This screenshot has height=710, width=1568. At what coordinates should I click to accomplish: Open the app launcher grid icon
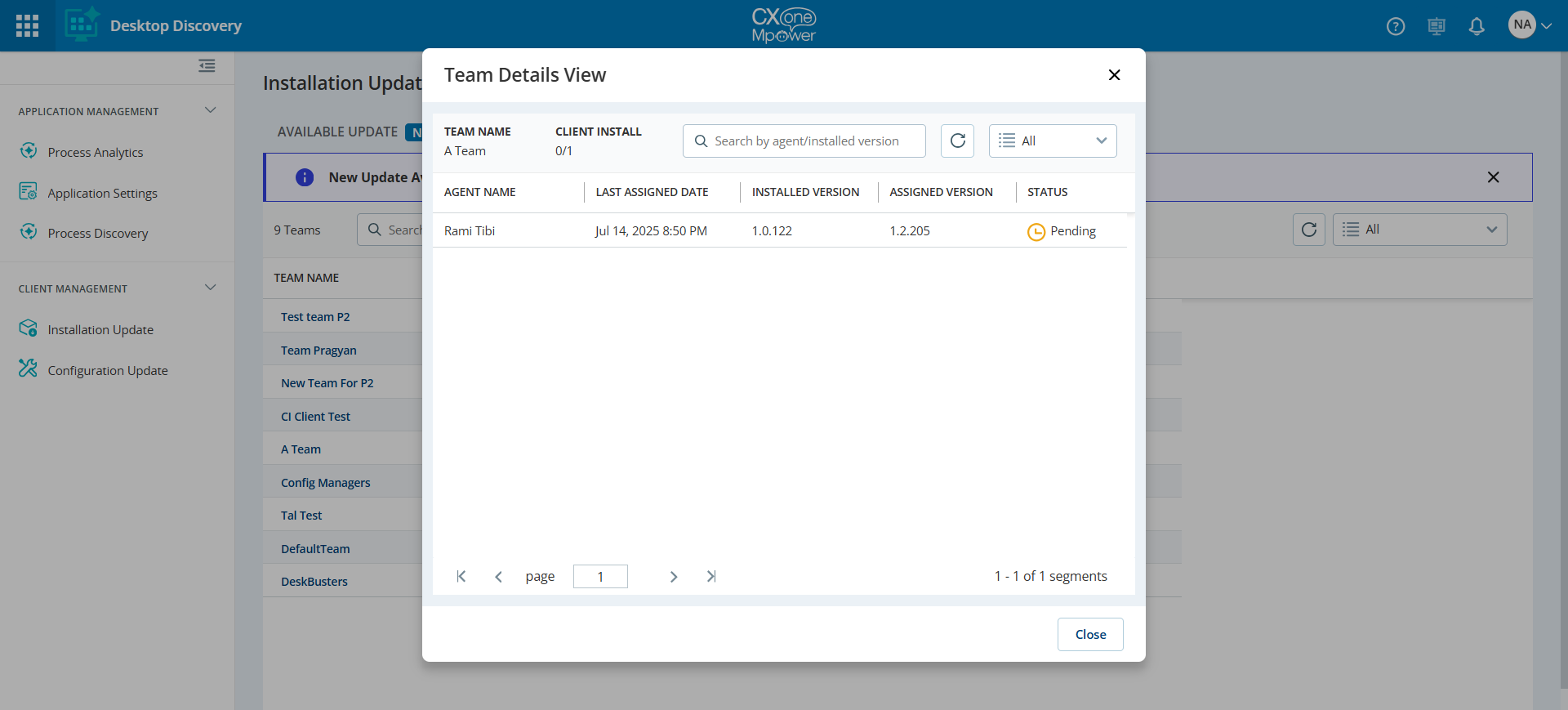click(27, 25)
